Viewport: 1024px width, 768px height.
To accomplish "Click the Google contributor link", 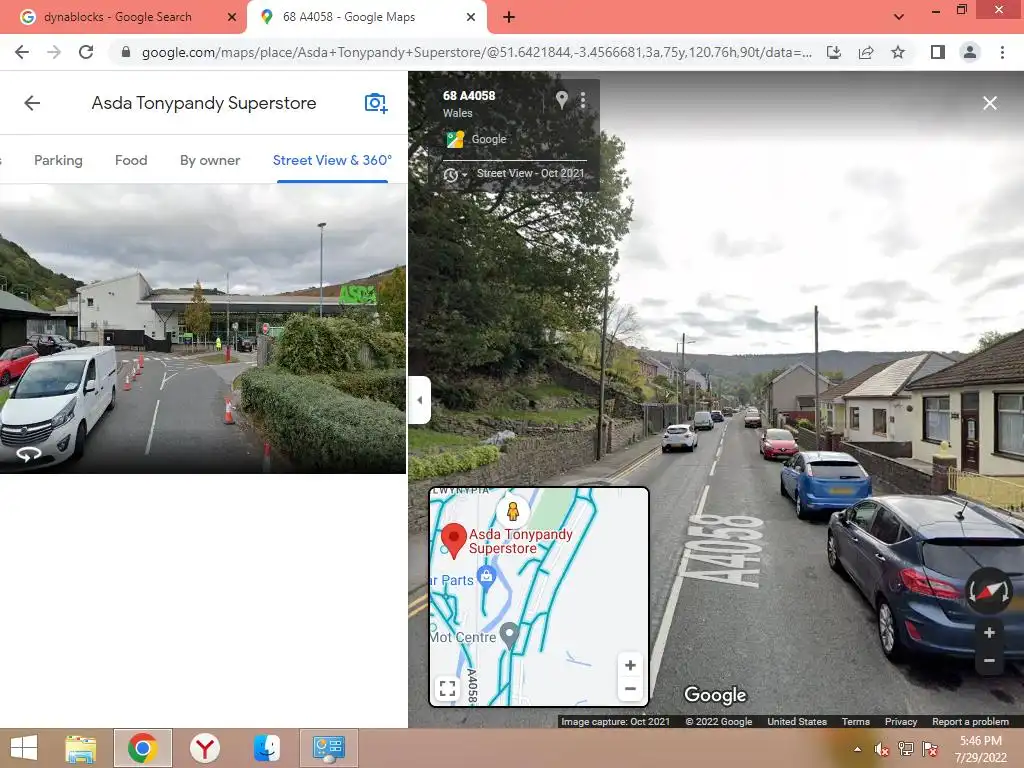I will 488,139.
